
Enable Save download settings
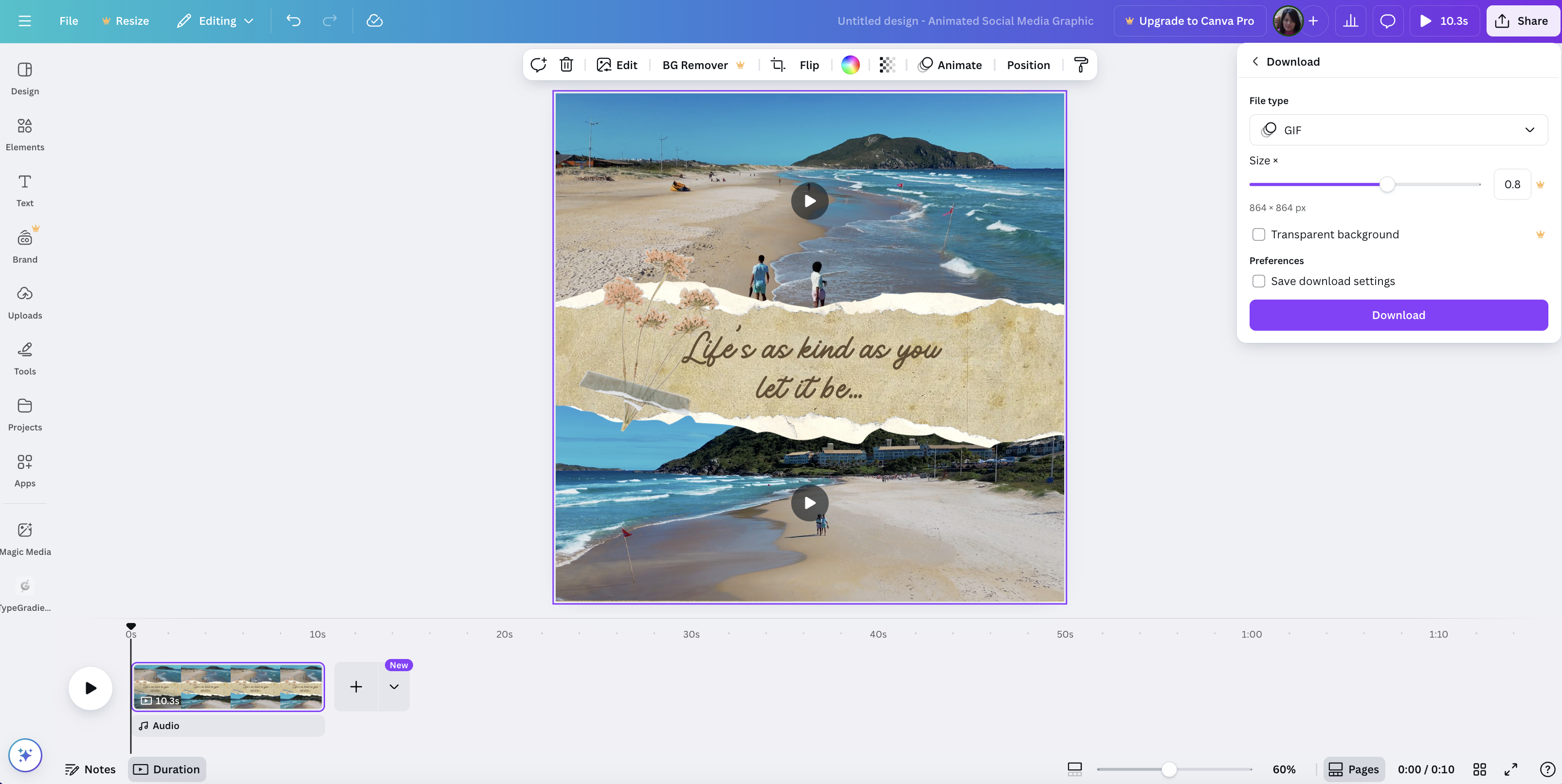(1259, 281)
